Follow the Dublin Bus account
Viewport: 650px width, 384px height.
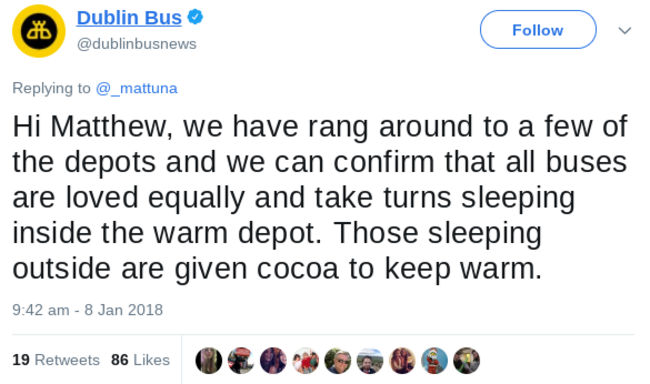tap(538, 30)
